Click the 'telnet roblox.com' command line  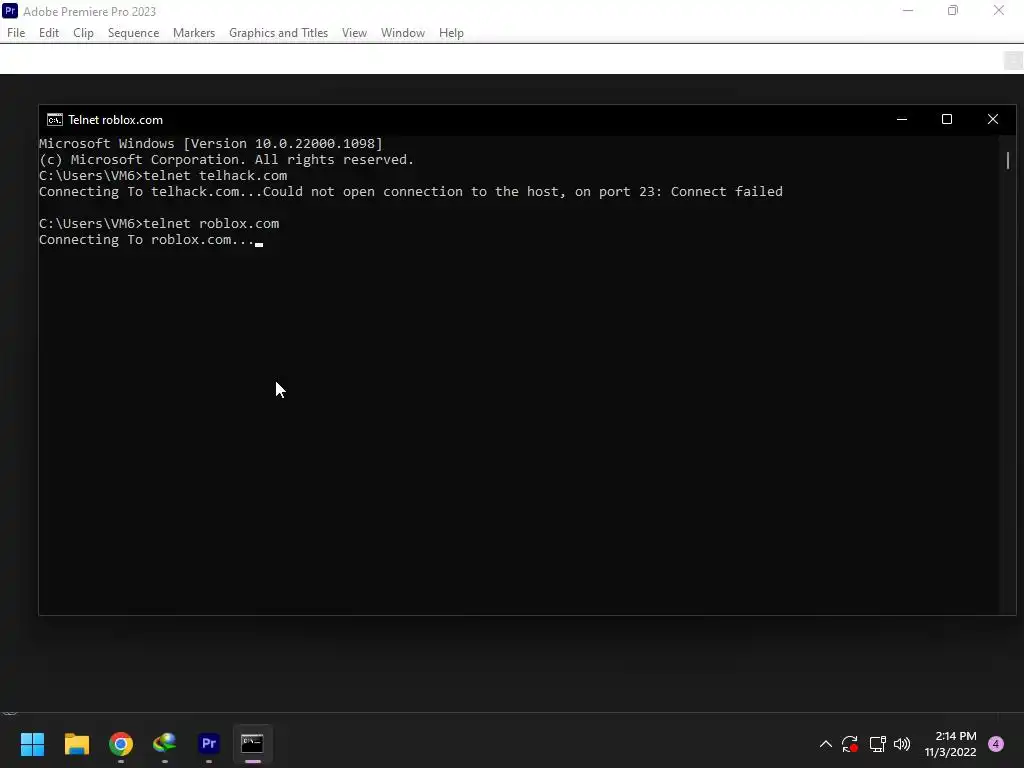159,223
